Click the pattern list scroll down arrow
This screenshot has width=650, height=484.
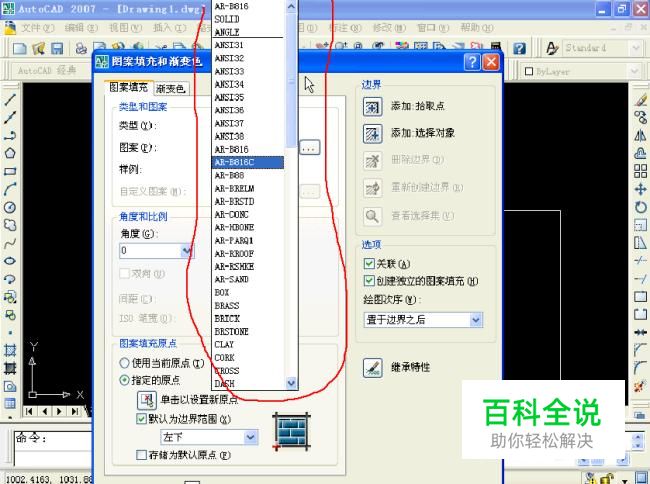[292, 383]
